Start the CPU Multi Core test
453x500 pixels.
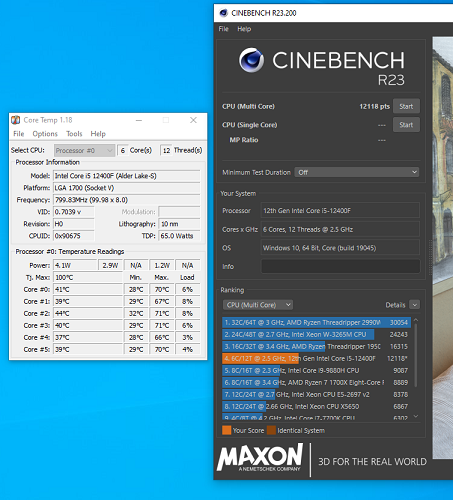406,106
